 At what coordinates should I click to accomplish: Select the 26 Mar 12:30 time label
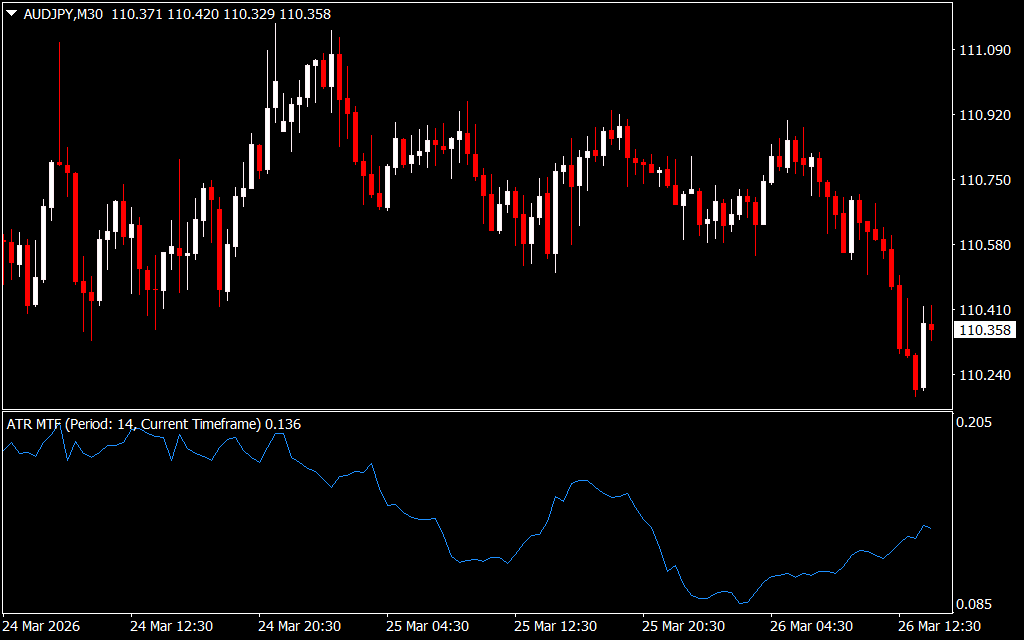click(939, 626)
